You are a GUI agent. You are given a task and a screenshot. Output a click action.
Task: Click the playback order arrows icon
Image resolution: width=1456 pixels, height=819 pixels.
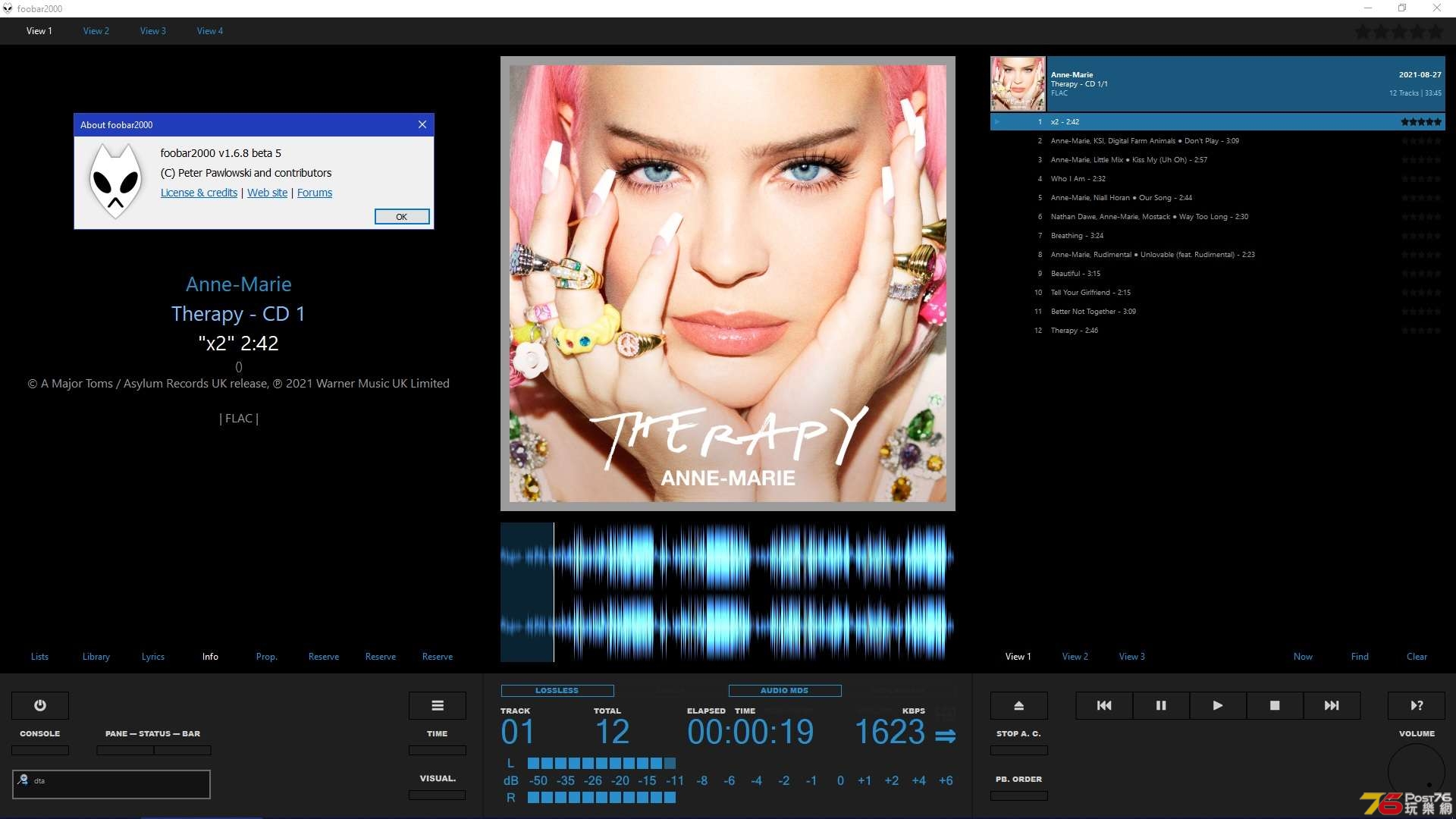point(946,736)
